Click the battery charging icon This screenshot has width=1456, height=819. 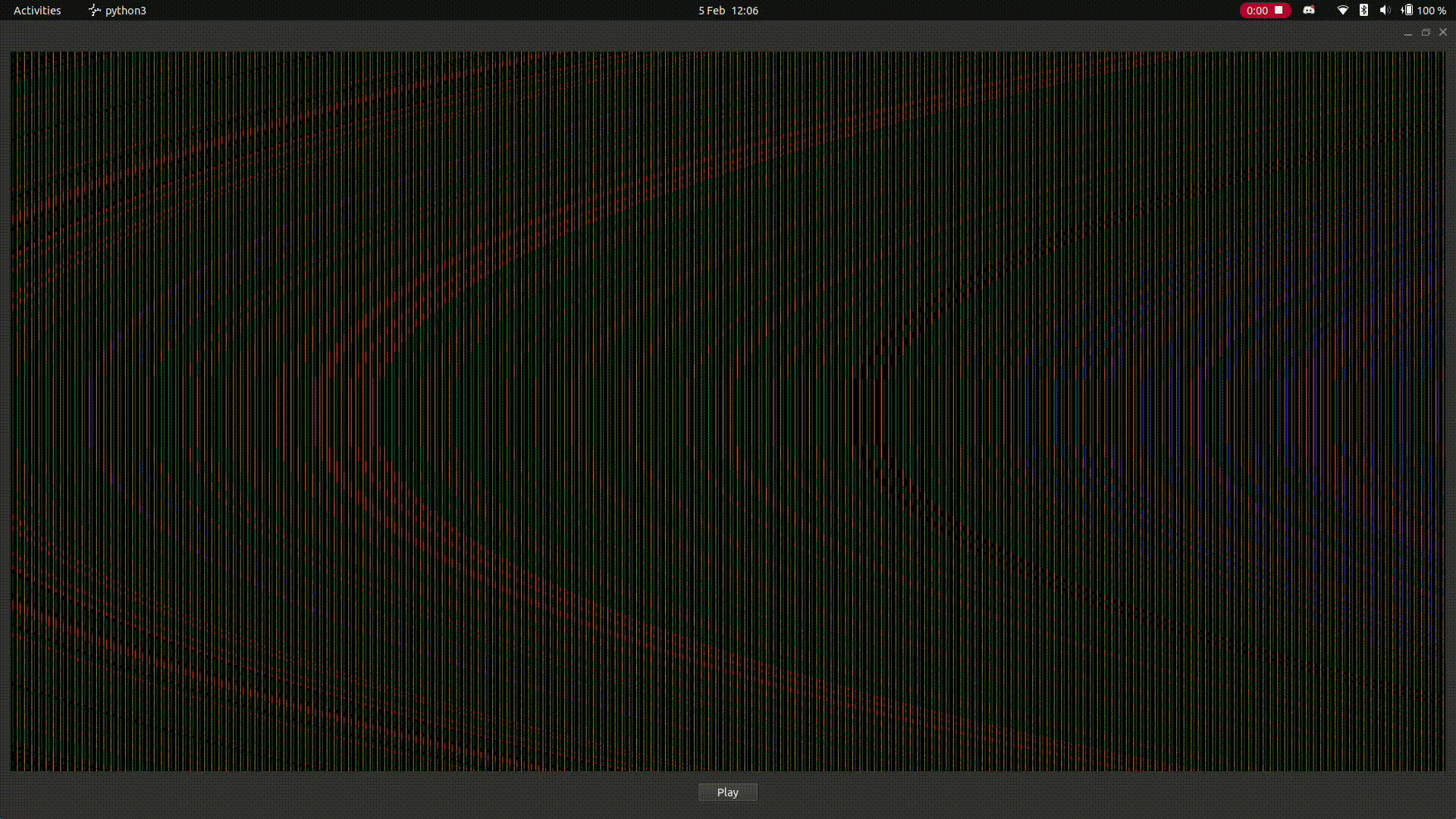pos(1407,10)
